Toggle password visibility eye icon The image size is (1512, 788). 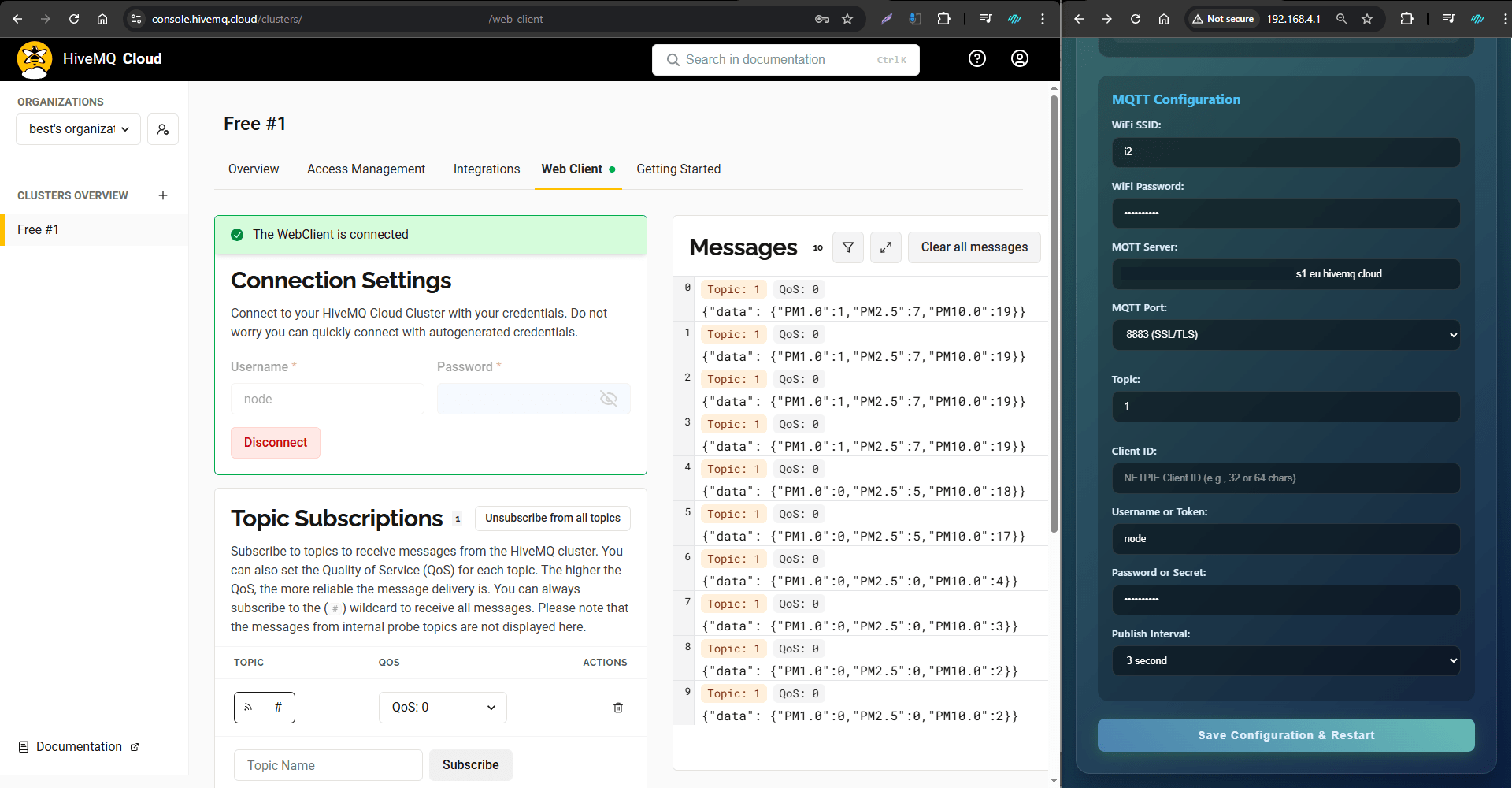point(609,399)
